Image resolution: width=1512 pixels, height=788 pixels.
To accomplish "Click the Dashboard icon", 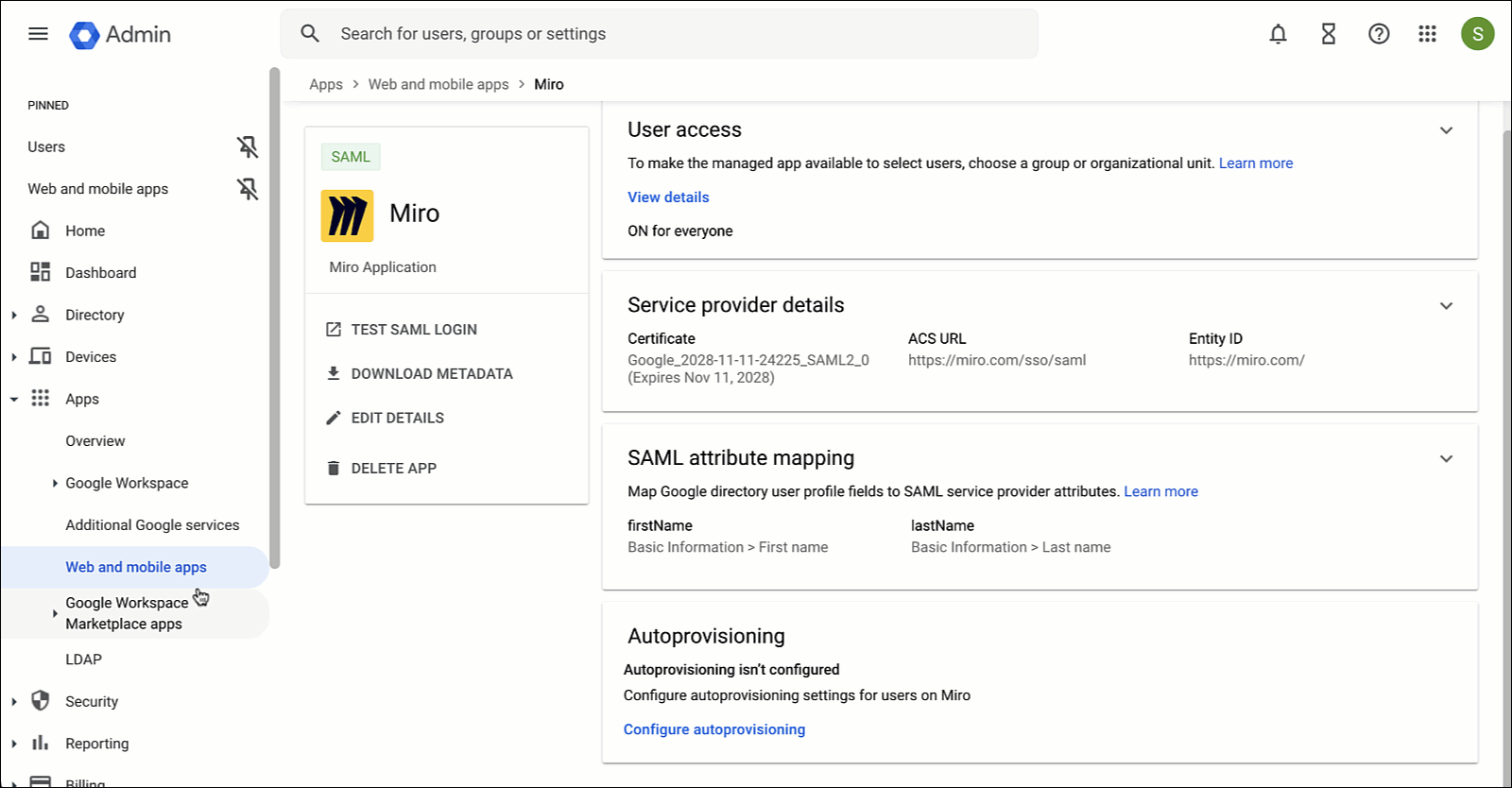I will click(41, 272).
